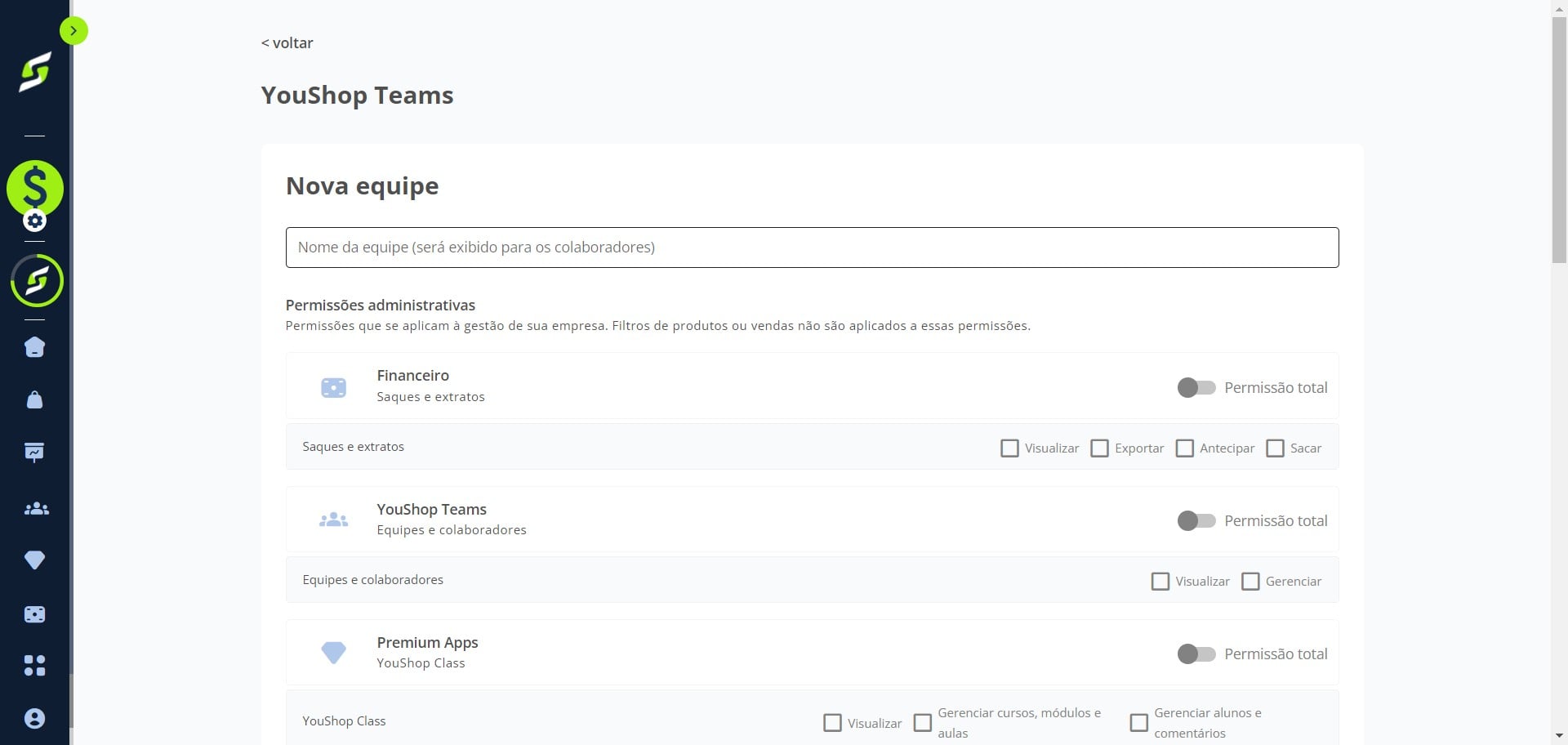
Task: Click the page vertical scrollbar thumb
Action: click(x=1559, y=139)
